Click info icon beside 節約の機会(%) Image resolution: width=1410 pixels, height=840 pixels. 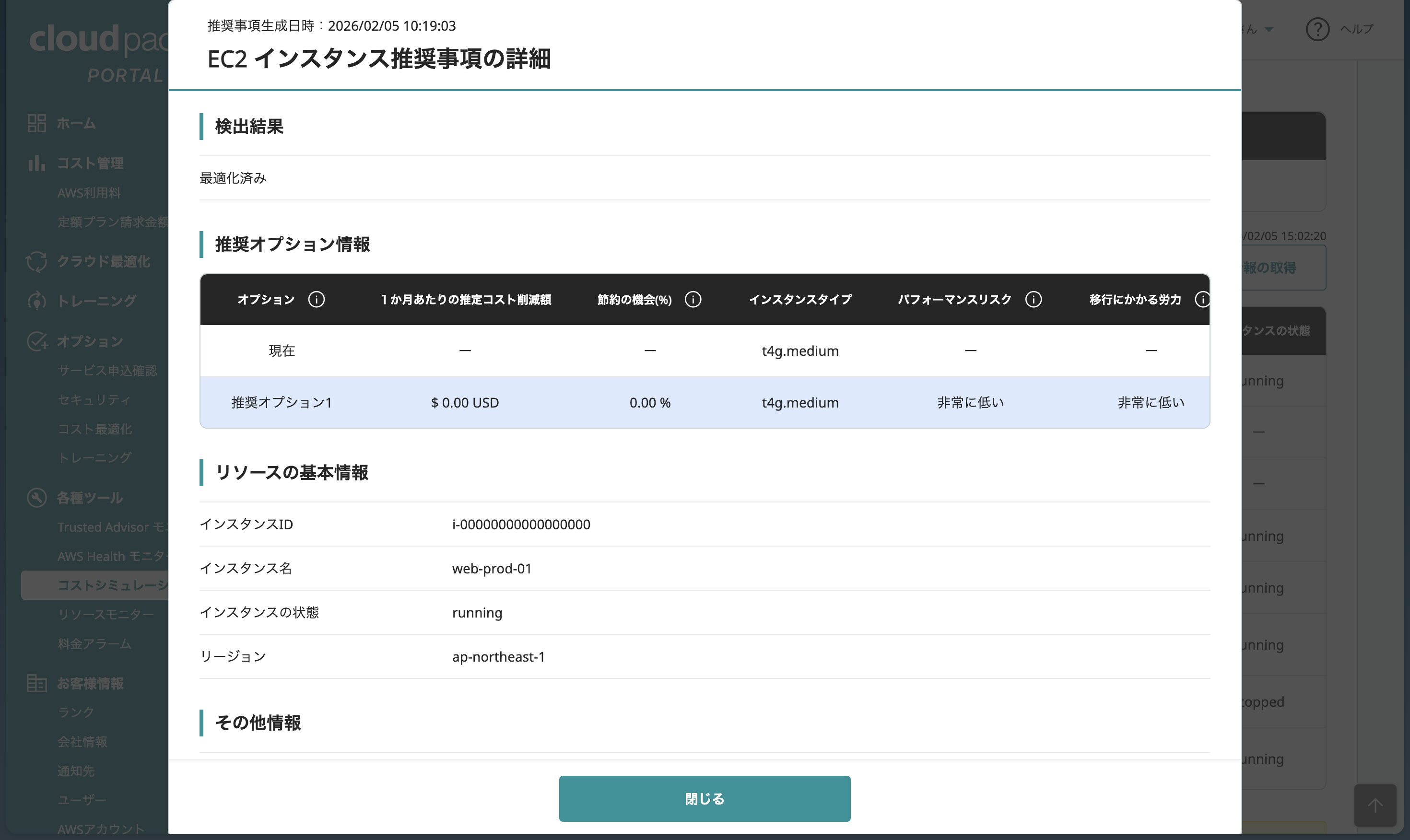click(x=693, y=300)
